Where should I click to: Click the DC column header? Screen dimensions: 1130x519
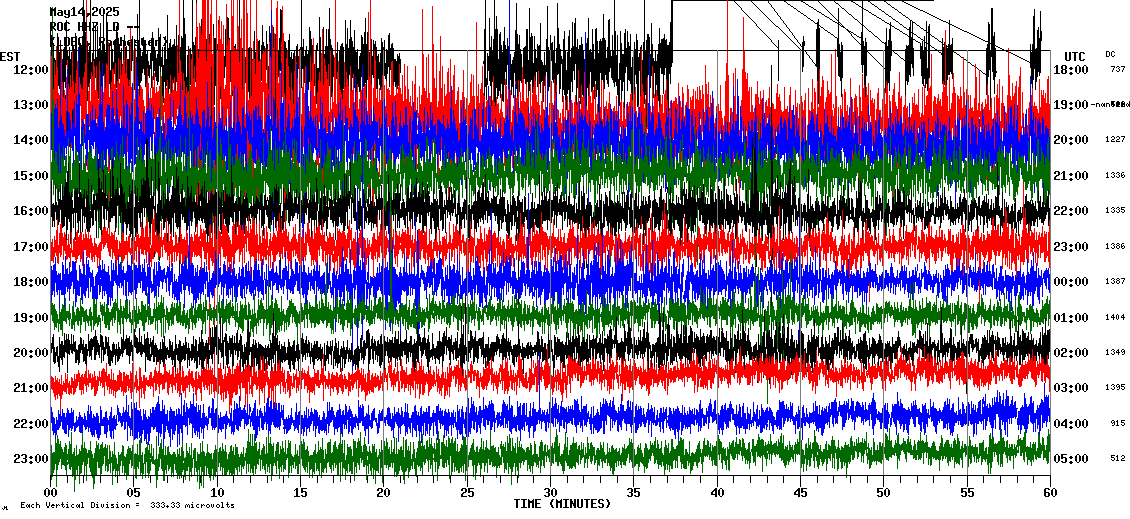pyautogui.click(x=1110, y=54)
